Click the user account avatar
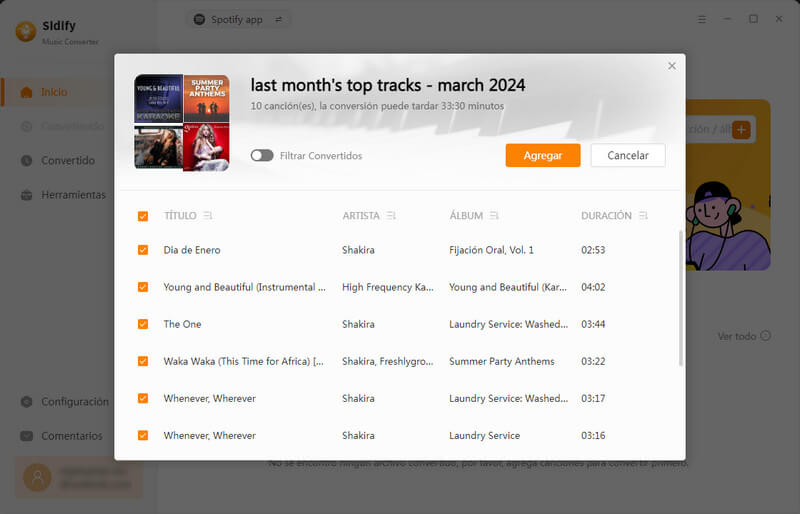The image size is (800, 514). [37, 477]
